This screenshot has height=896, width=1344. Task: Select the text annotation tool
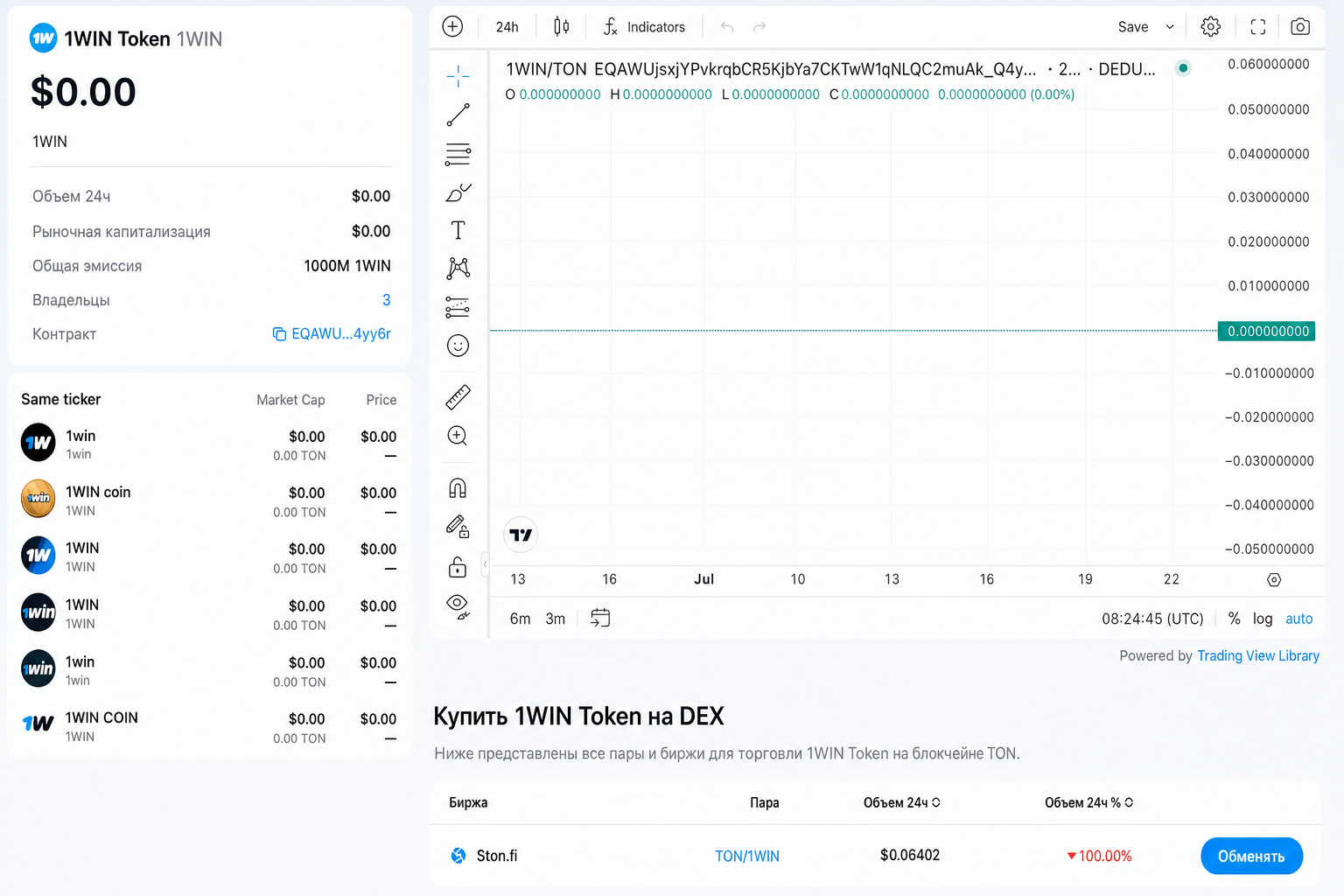[x=458, y=230]
